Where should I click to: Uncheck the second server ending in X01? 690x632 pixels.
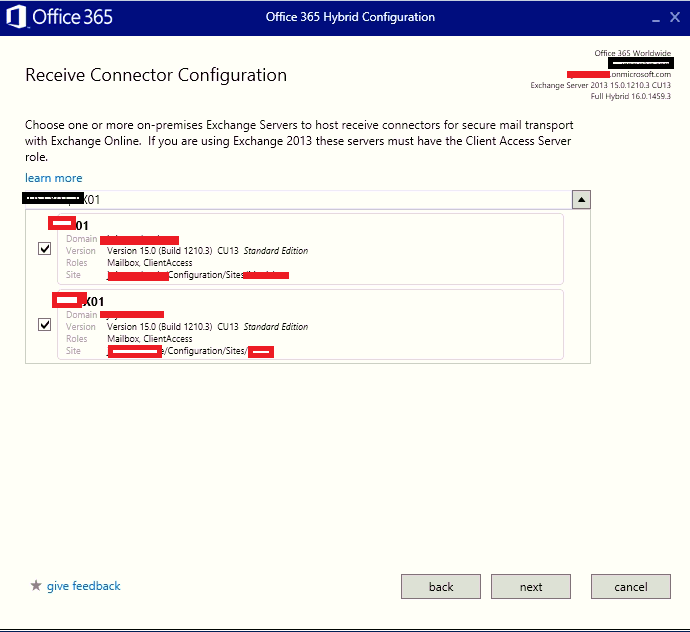point(44,325)
